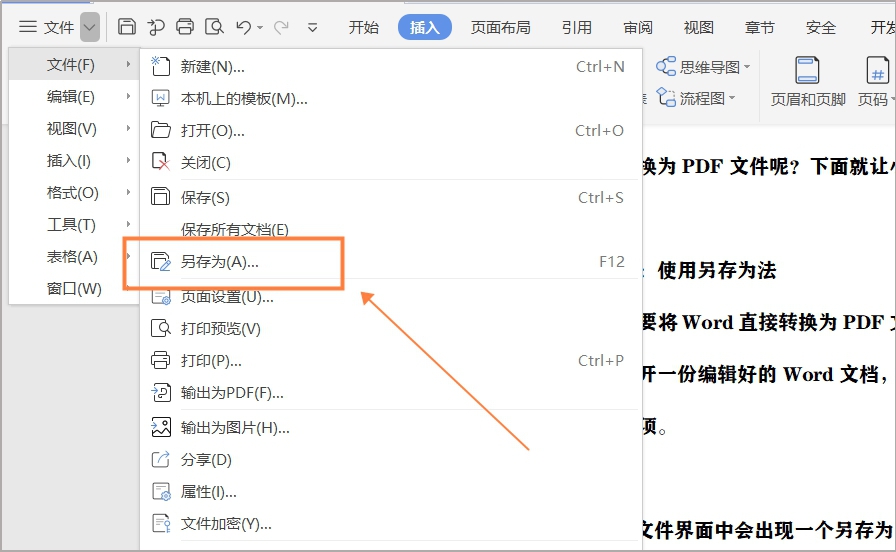Click the magnifier icon beside 打印预览(V)

(161, 328)
